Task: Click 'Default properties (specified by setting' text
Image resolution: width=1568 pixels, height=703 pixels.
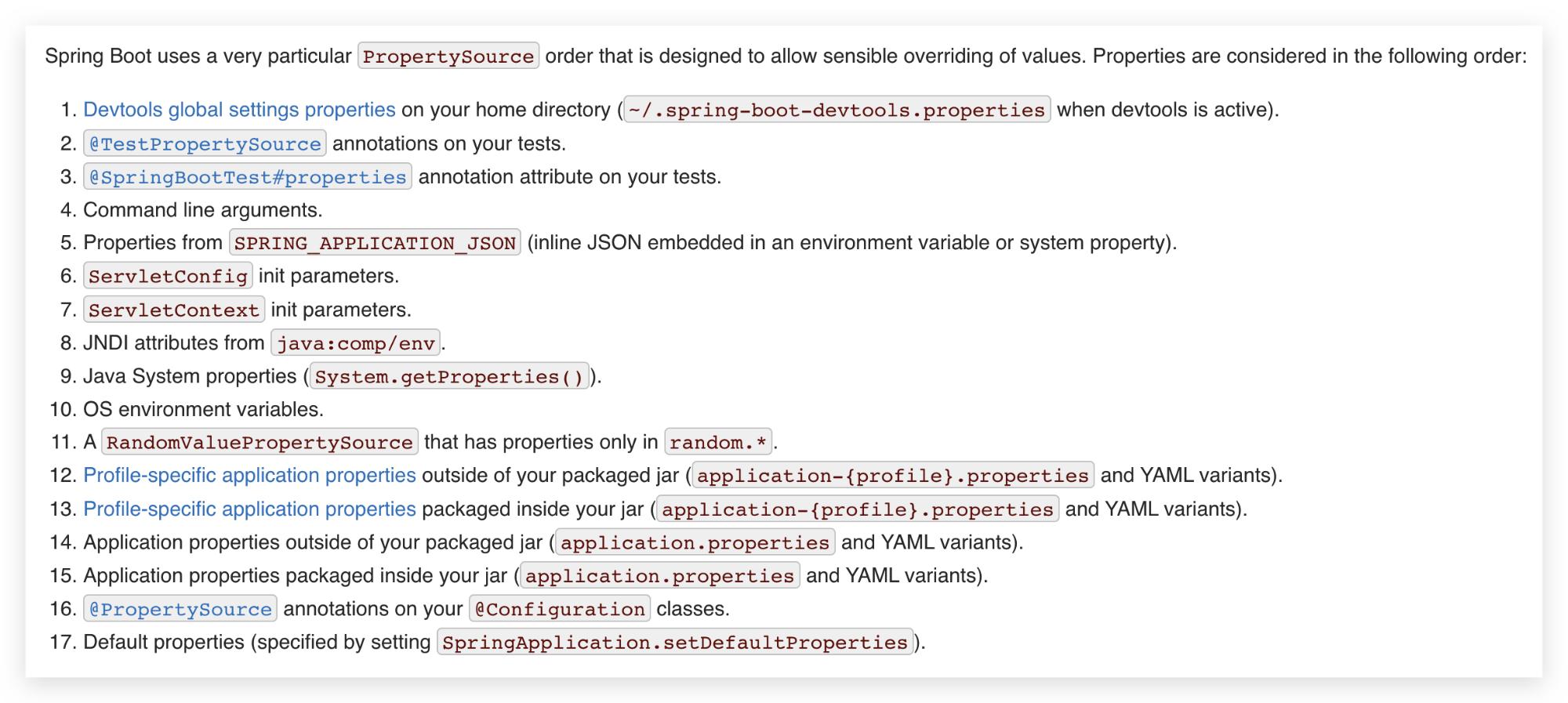Action: (257, 643)
